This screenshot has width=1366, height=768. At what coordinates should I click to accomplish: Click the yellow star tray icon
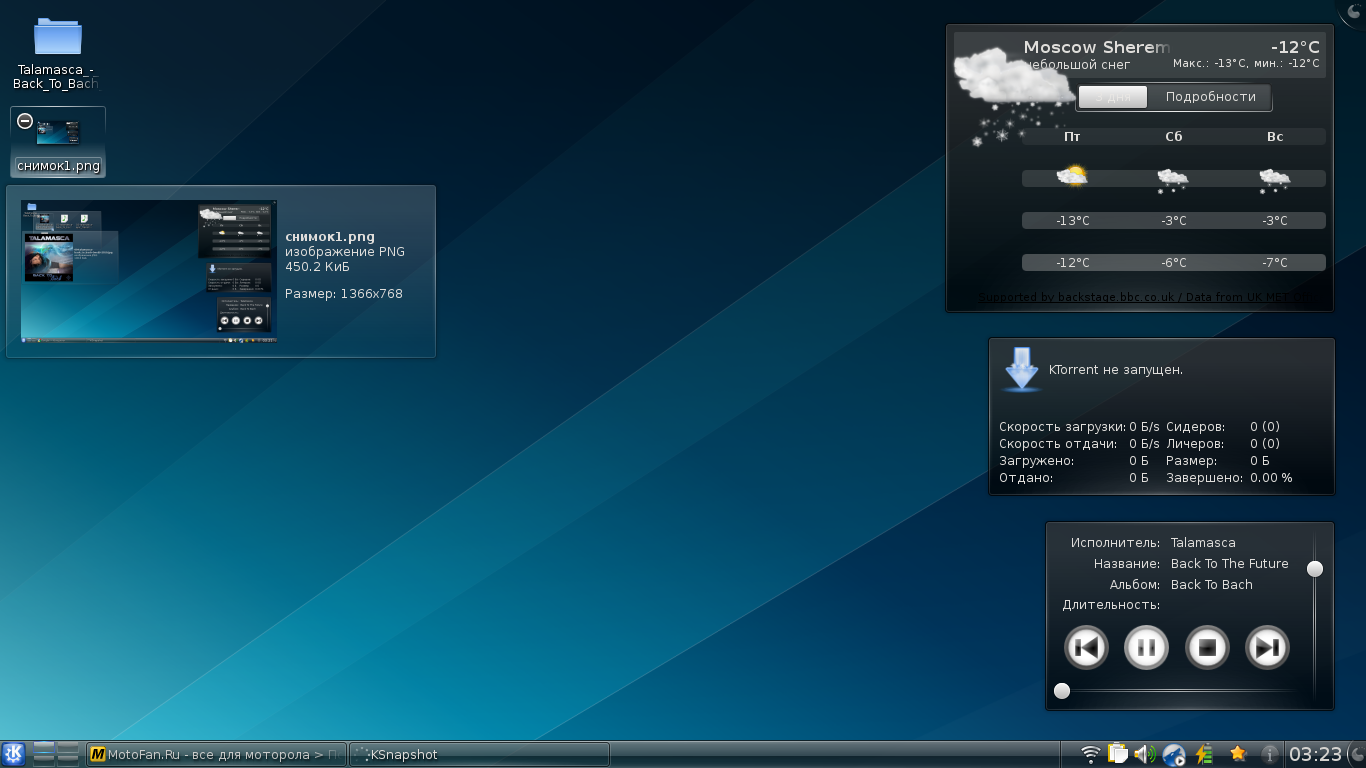coord(1238,753)
